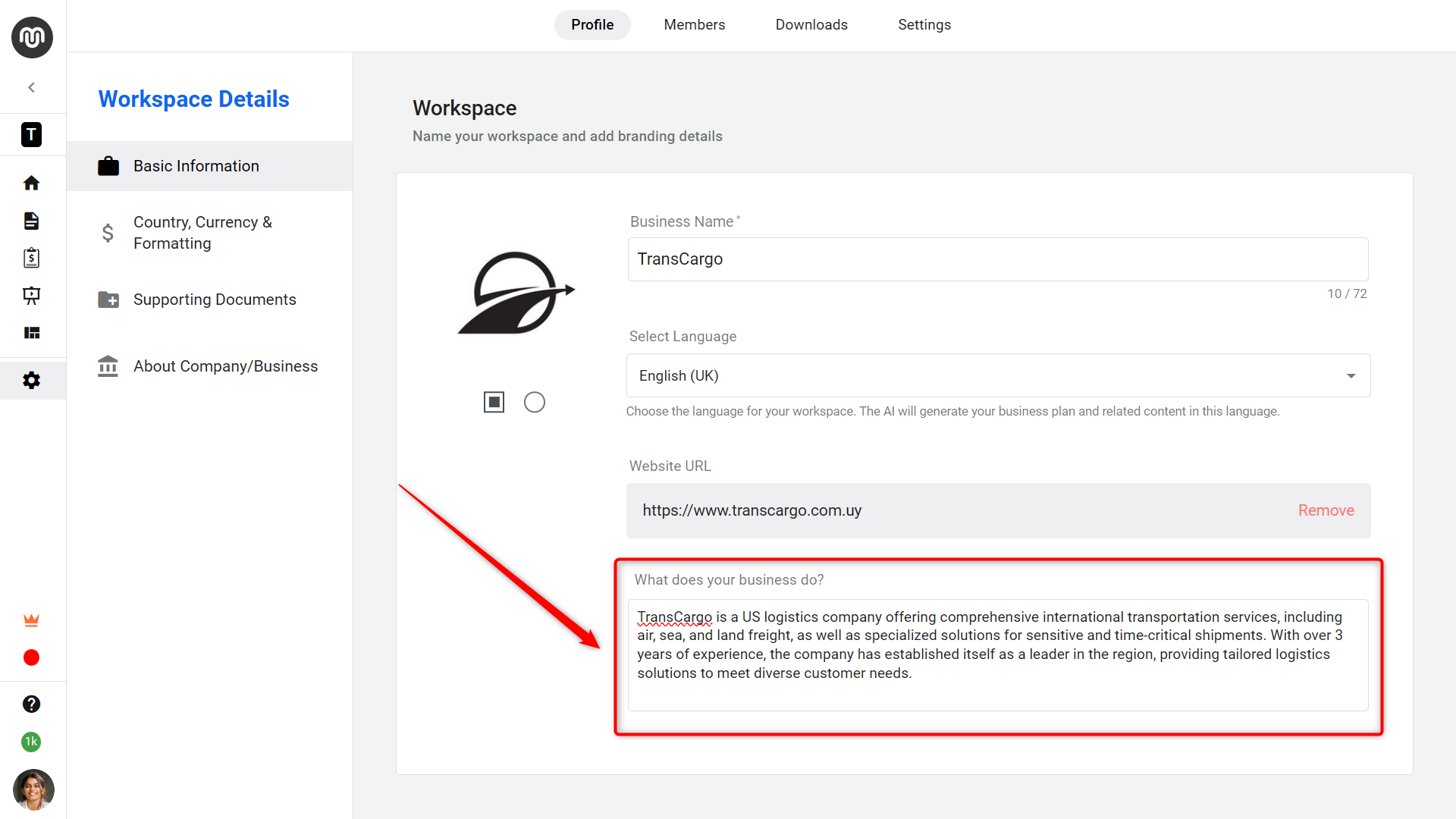Open the dashboard layout icon
This screenshot has height=819, width=1456.
pyautogui.click(x=31, y=333)
